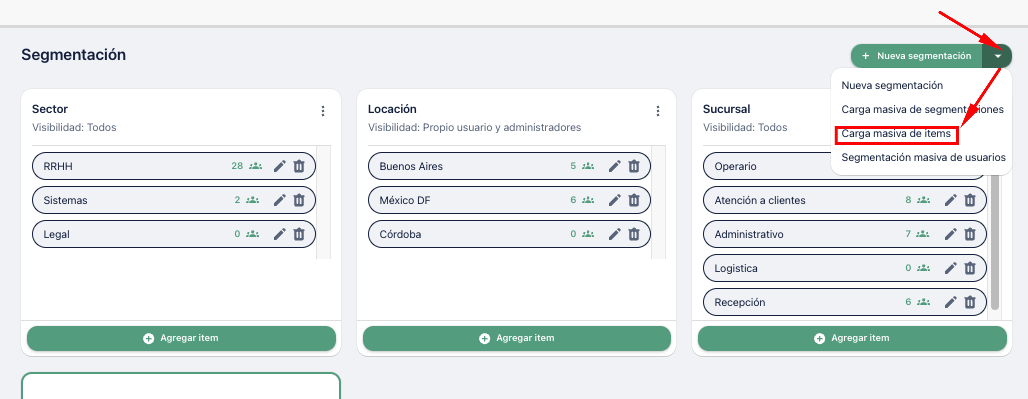Delete the Logistica item
The image size is (1028, 399).
click(x=970, y=268)
